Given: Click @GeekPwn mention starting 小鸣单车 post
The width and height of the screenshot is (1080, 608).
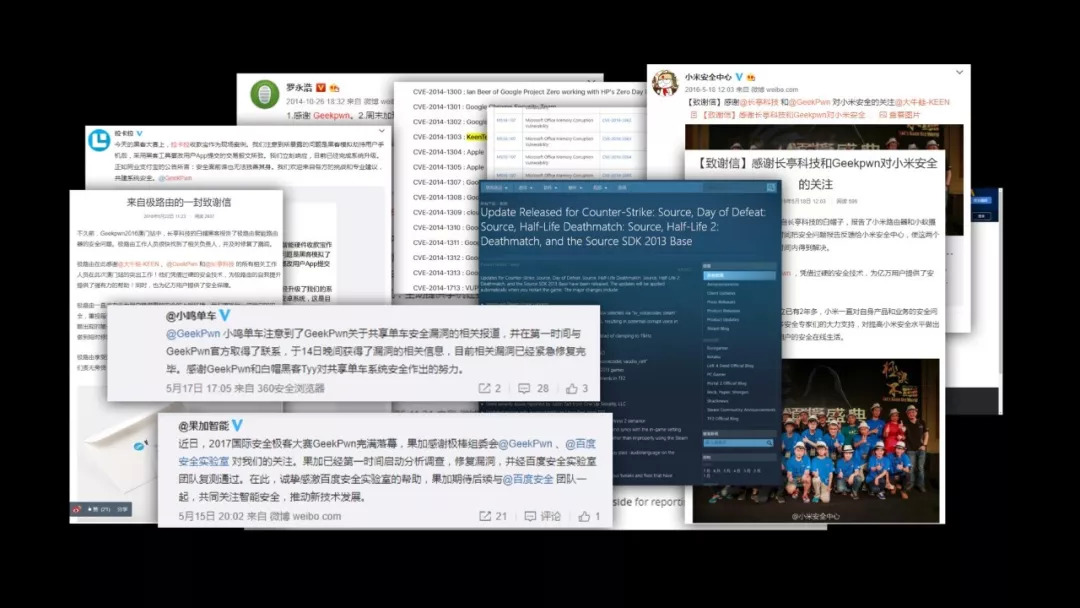Looking at the screenshot, I should (193, 333).
